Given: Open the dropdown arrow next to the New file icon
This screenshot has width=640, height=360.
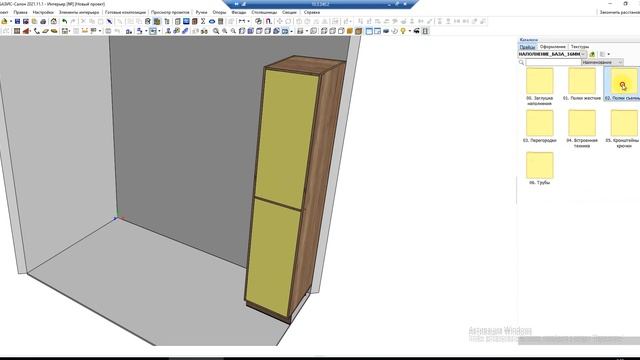Looking at the screenshot, I should (11, 21).
